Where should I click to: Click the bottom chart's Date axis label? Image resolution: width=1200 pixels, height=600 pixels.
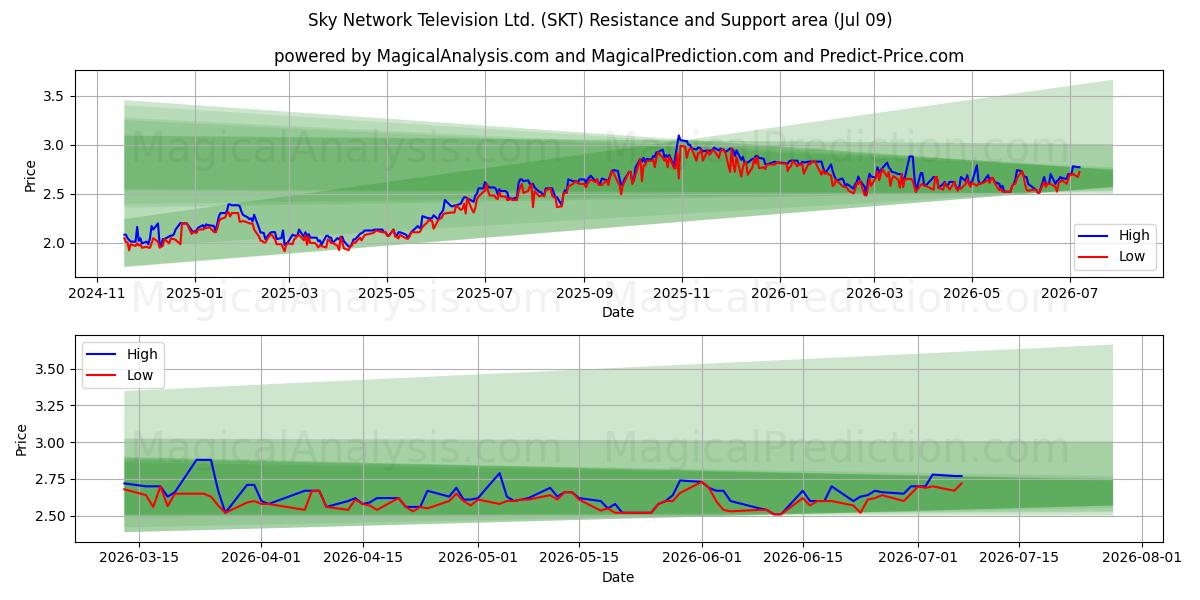(x=618, y=577)
